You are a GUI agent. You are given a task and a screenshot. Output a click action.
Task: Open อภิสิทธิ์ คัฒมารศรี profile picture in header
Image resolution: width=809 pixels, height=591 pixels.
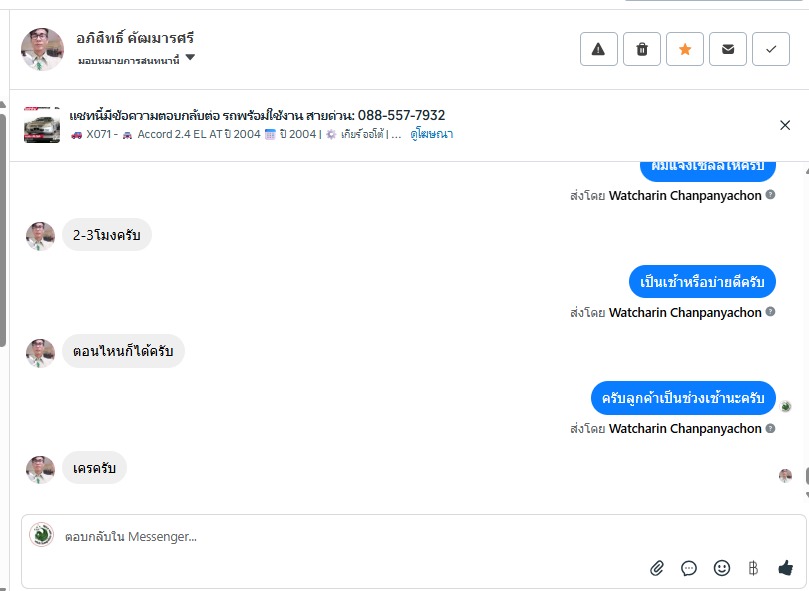[x=42, y=49]
